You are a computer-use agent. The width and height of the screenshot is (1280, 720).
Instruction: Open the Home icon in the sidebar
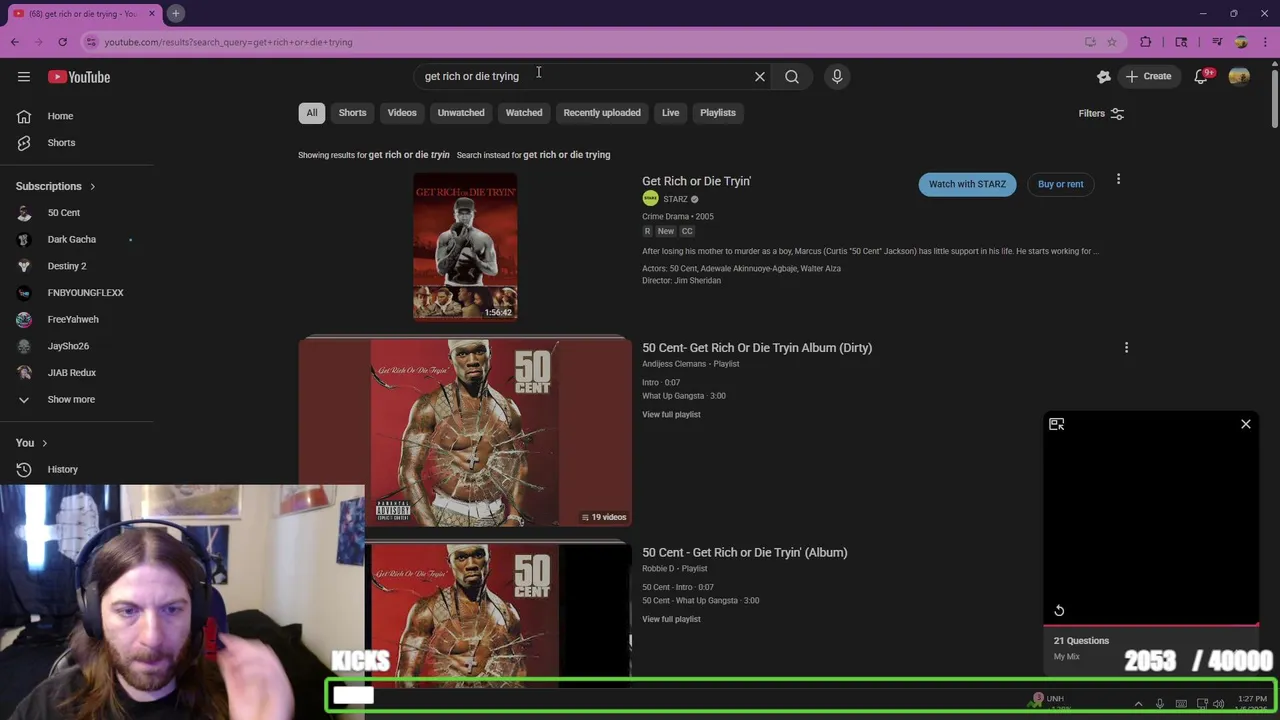click(24, 116)
